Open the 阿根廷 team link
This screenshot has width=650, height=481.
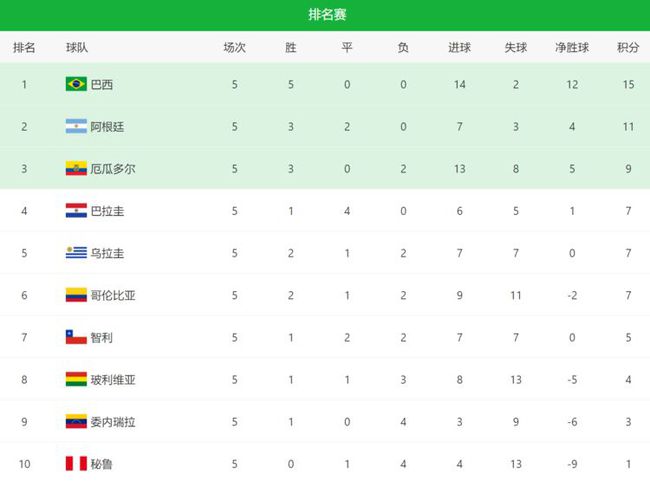(108, 127)
